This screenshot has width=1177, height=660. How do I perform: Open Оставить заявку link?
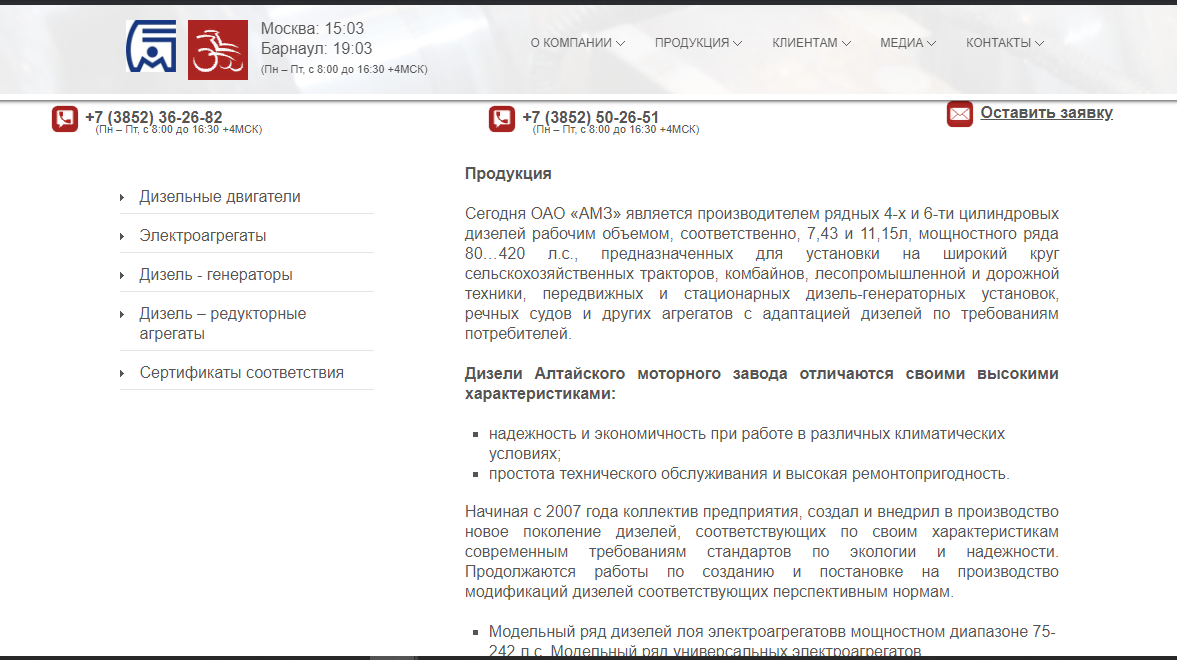coord(1046,113)
